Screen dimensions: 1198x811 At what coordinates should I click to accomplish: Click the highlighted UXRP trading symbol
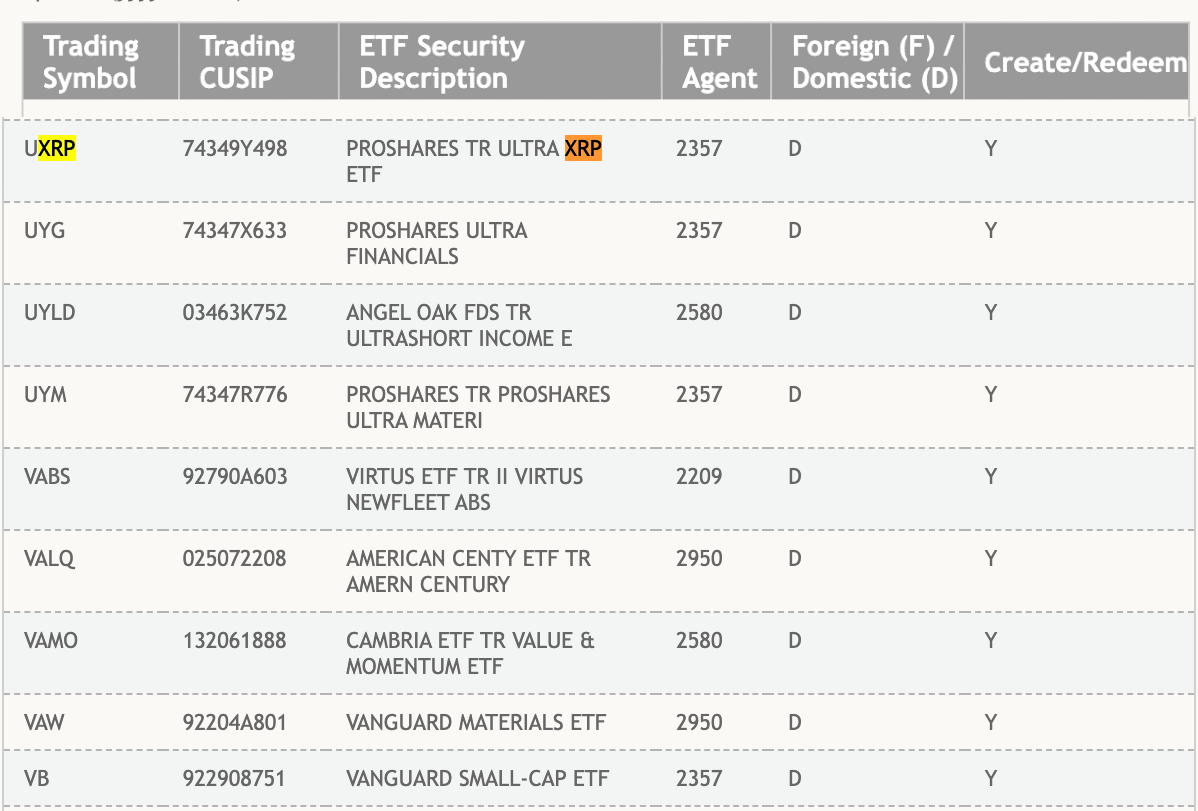coord(50,149)
